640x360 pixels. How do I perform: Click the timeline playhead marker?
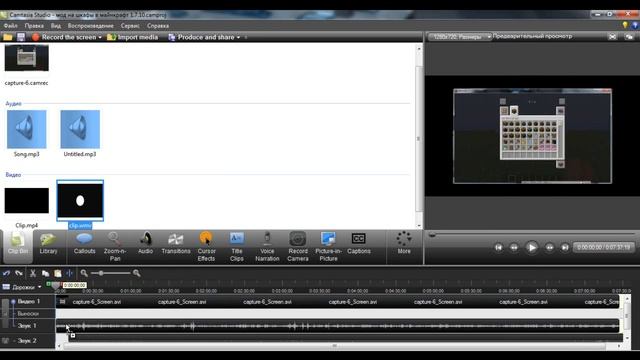pos(55,286)
